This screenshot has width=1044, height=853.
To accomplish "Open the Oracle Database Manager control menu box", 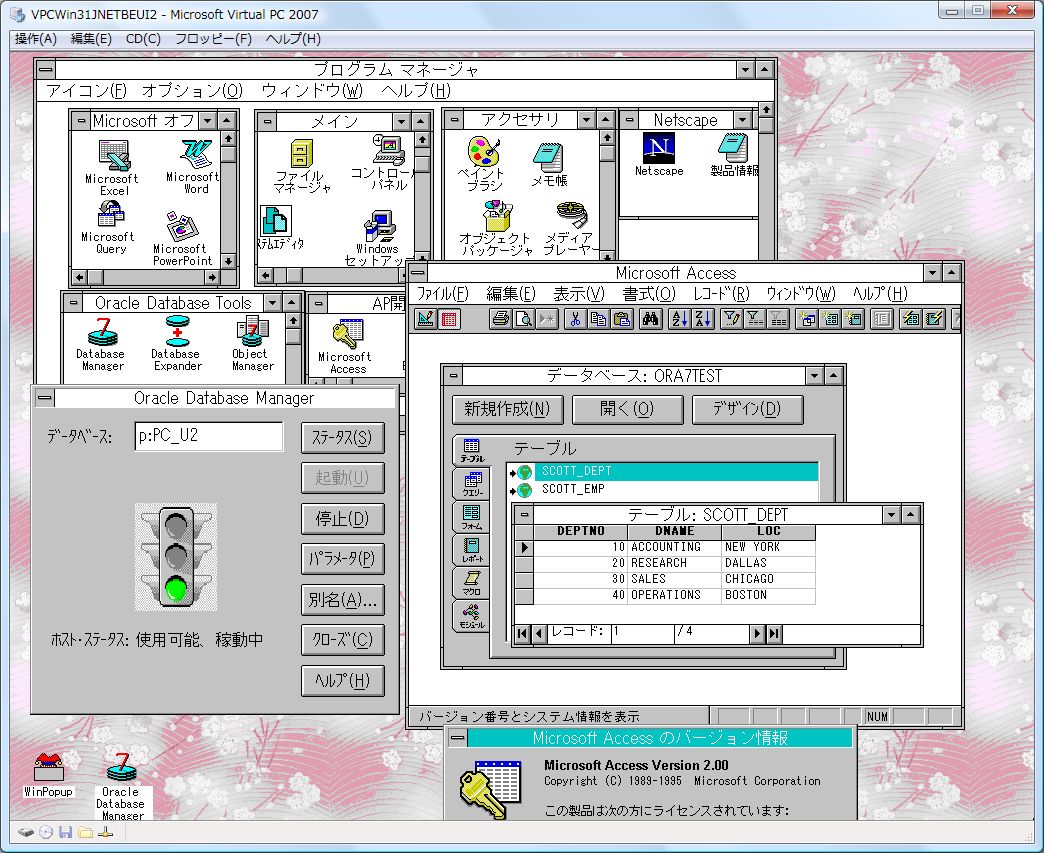I will tap(45, 398).
